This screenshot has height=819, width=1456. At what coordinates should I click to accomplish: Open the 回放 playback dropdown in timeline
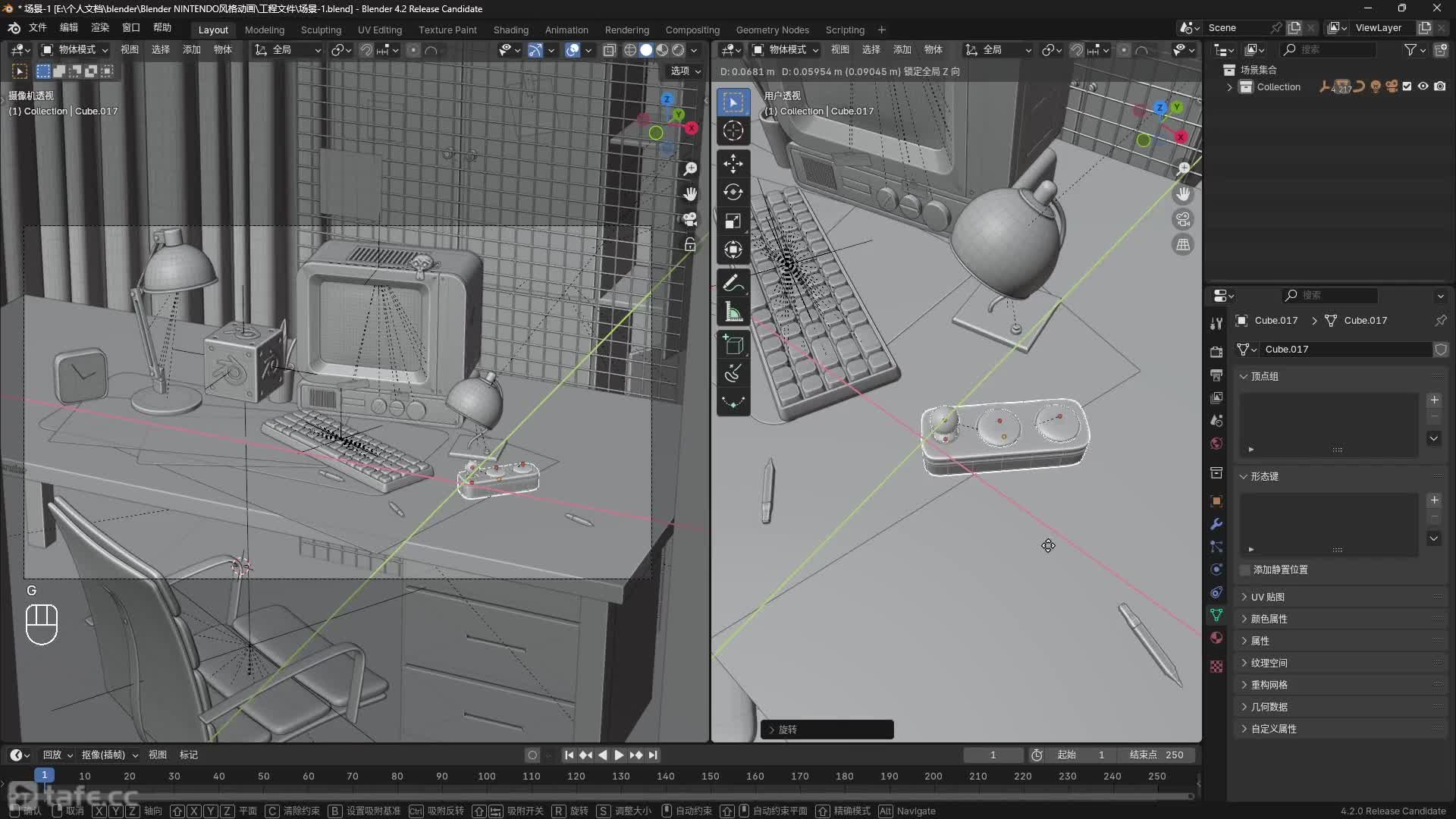[x=58, y=755]
